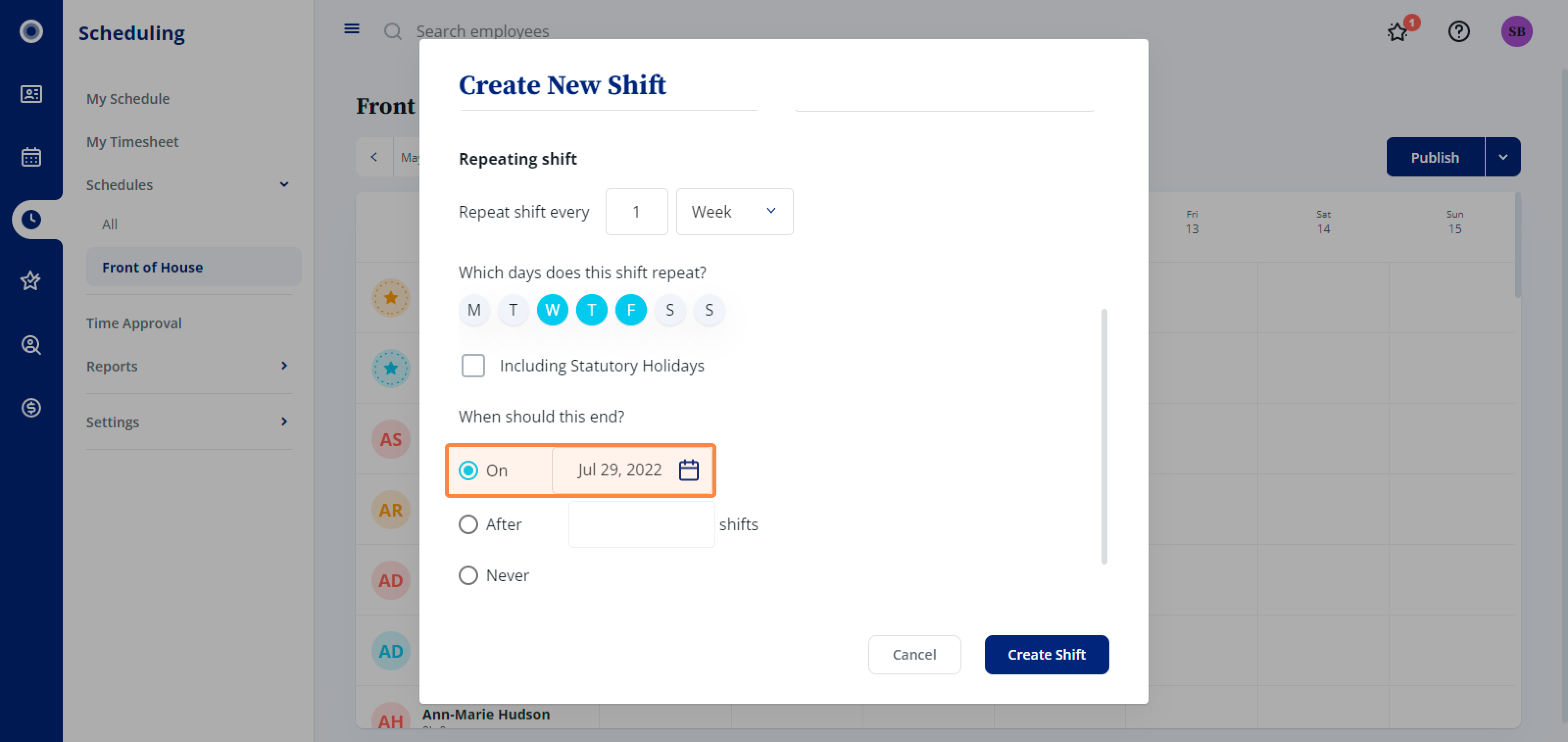
Task: Enable Including Statutory Holidays checkbox
Action: point(473,366)
